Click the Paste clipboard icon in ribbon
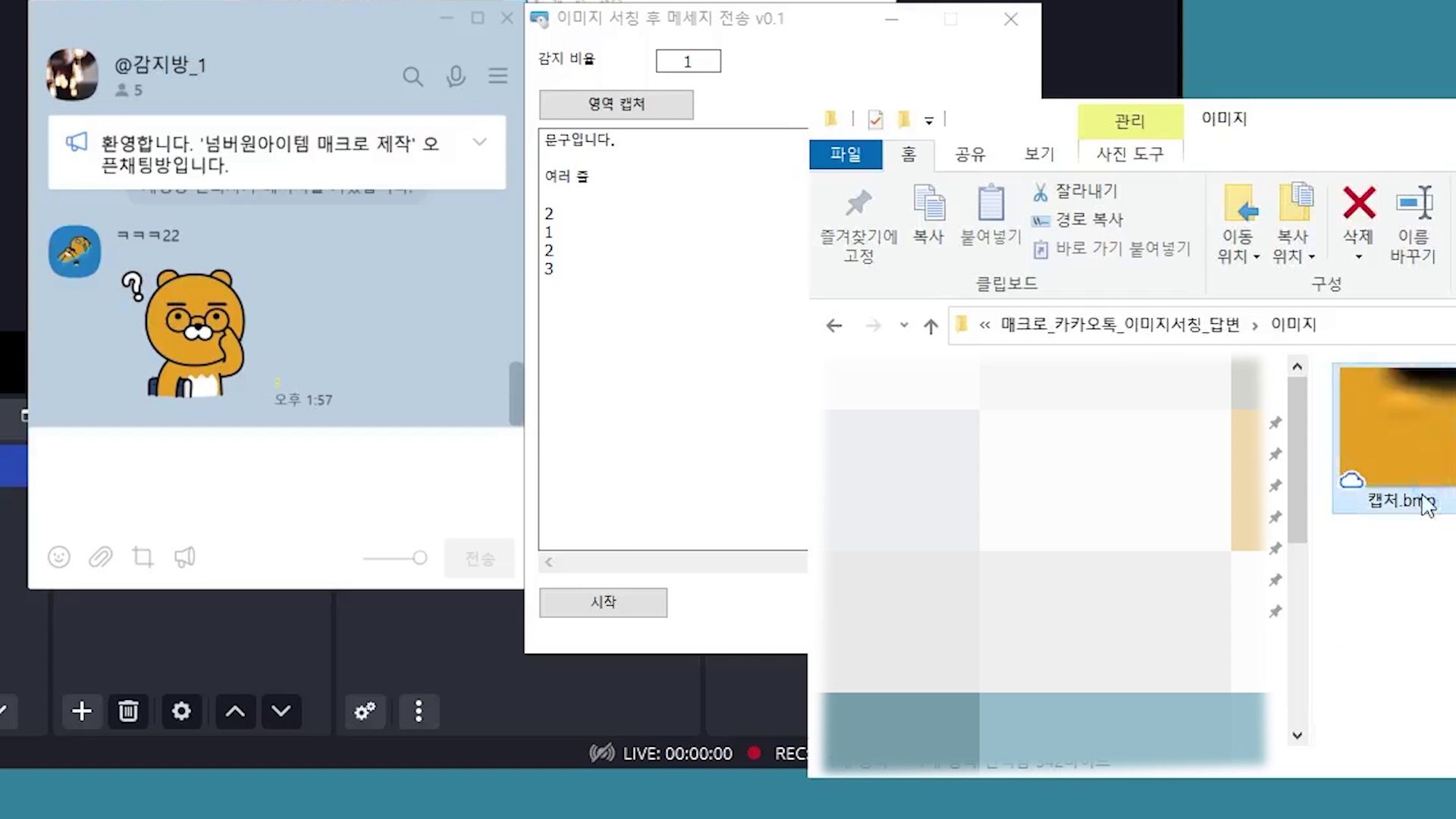The image size is (1456, 819). [990, 203]
